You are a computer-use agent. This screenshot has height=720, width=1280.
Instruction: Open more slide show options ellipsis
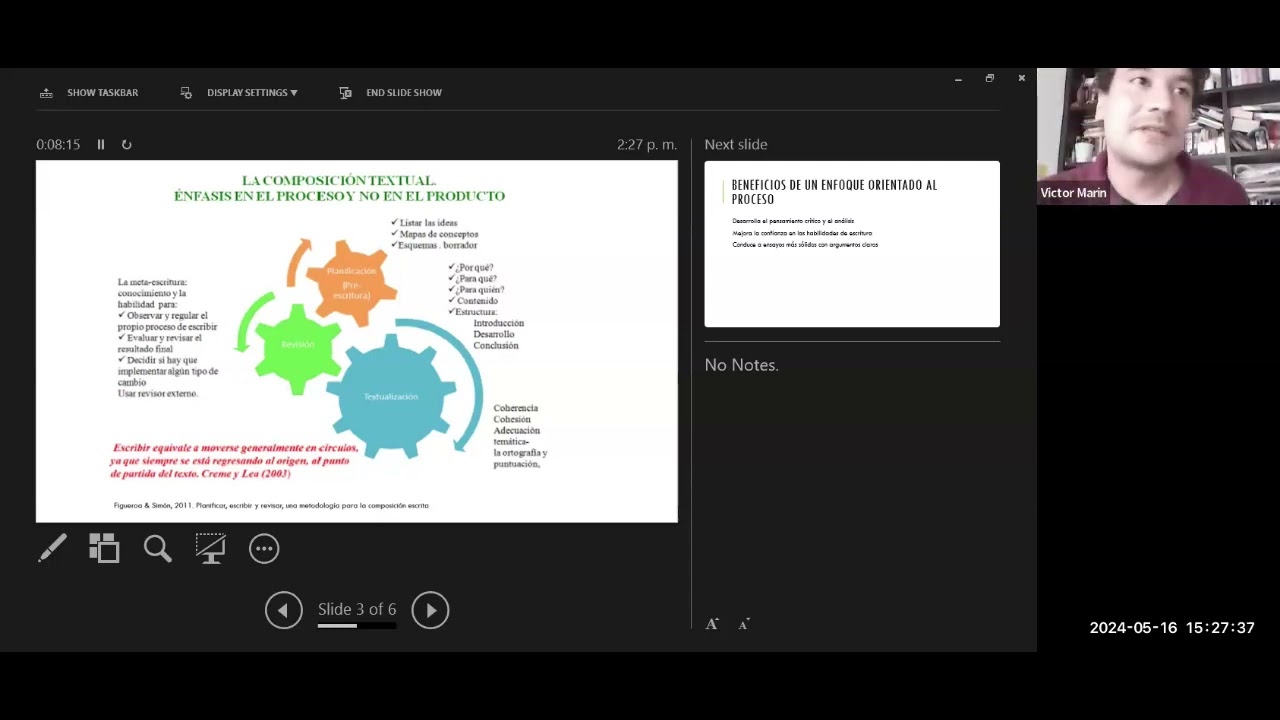coord(264,548)
